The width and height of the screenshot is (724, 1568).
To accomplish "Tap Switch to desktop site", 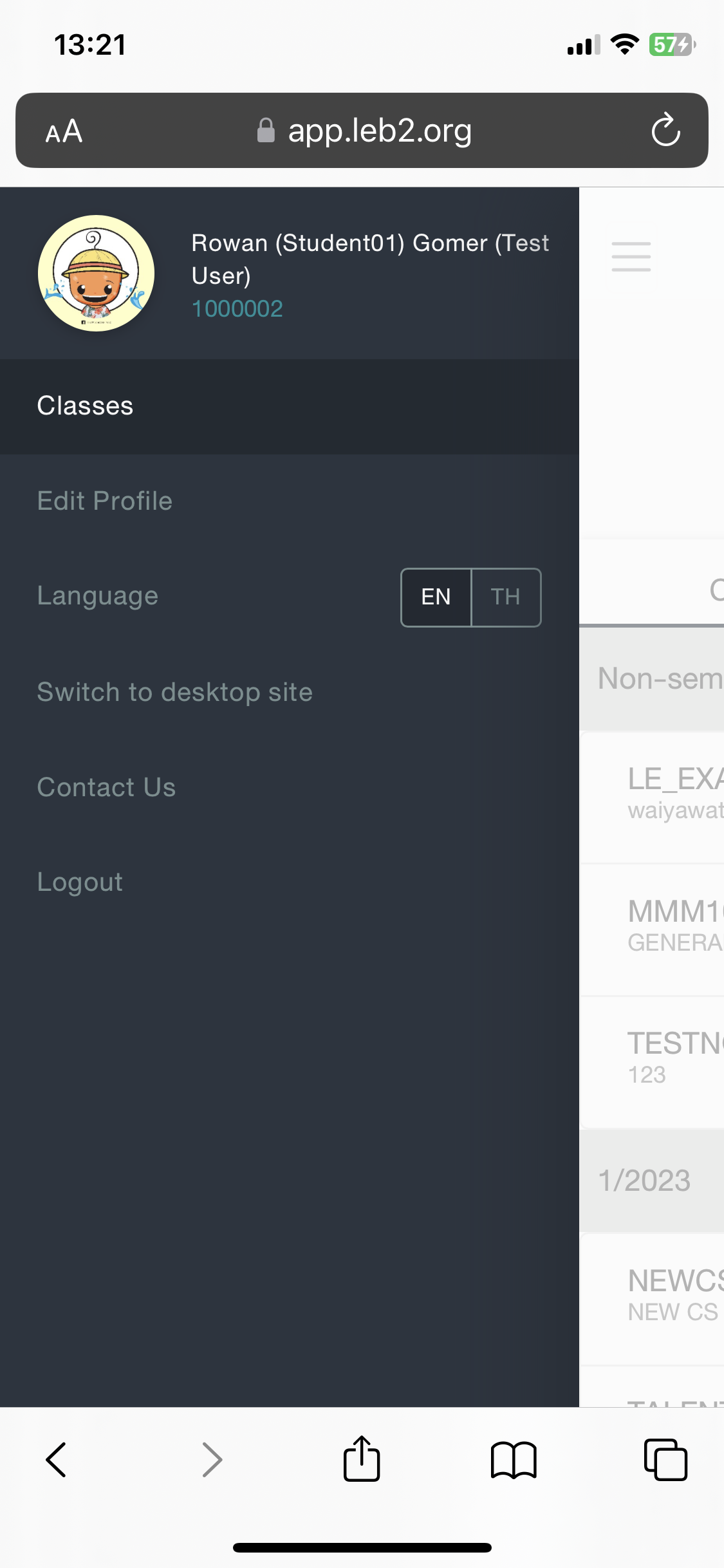I will (174, 693).
